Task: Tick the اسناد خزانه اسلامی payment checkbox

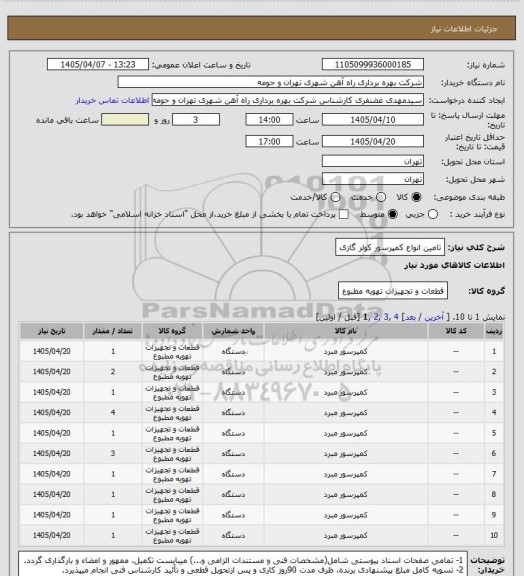Action: 344,214
